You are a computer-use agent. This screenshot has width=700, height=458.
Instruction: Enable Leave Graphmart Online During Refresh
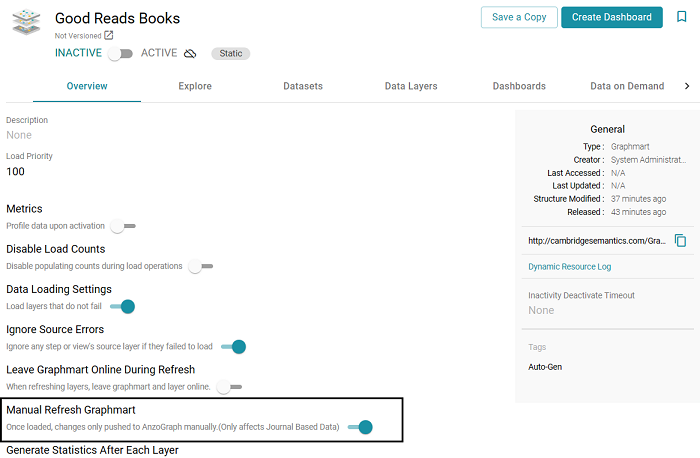tap(229, 387)
